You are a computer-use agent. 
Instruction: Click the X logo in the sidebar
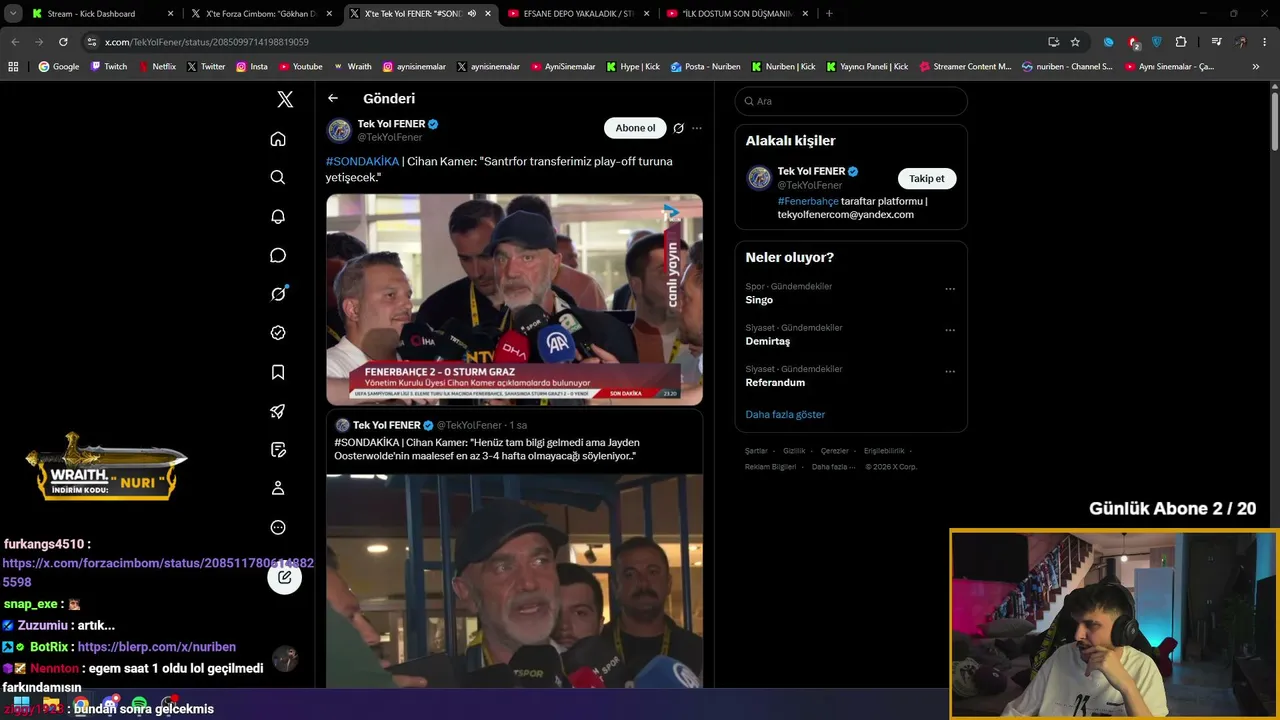285,99
